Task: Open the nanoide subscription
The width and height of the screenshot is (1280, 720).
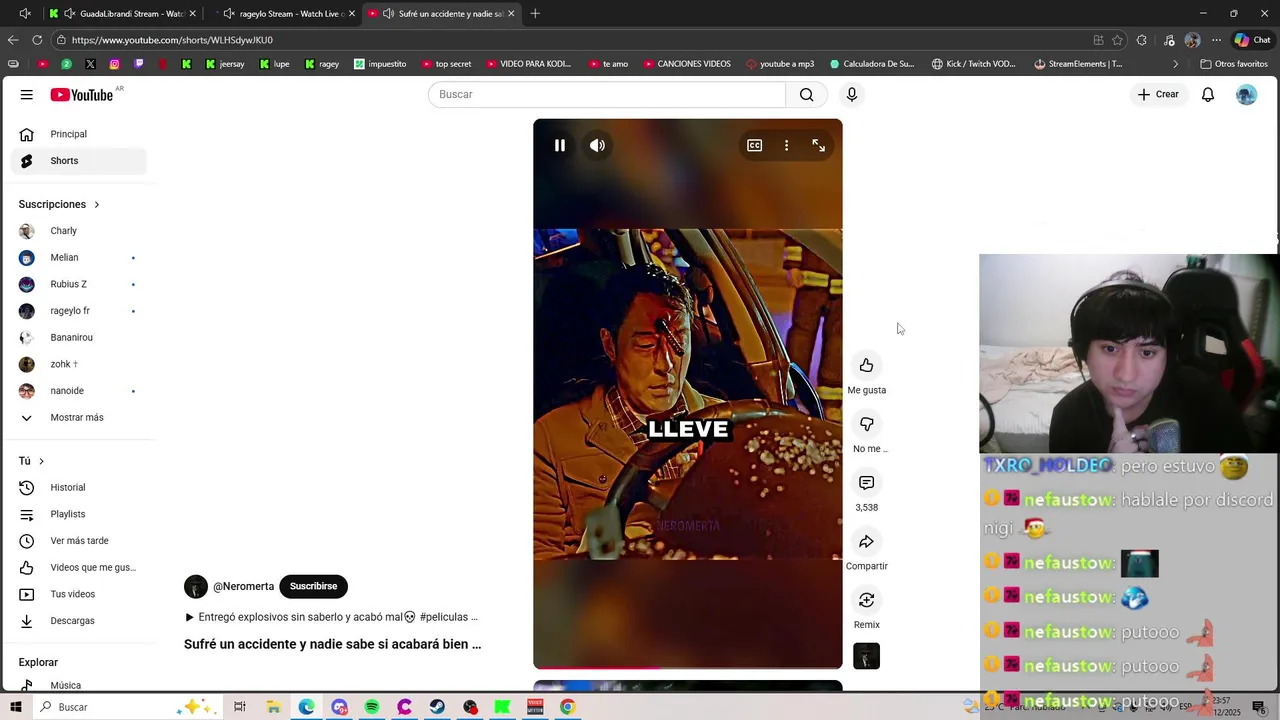Action: [78, 391]
